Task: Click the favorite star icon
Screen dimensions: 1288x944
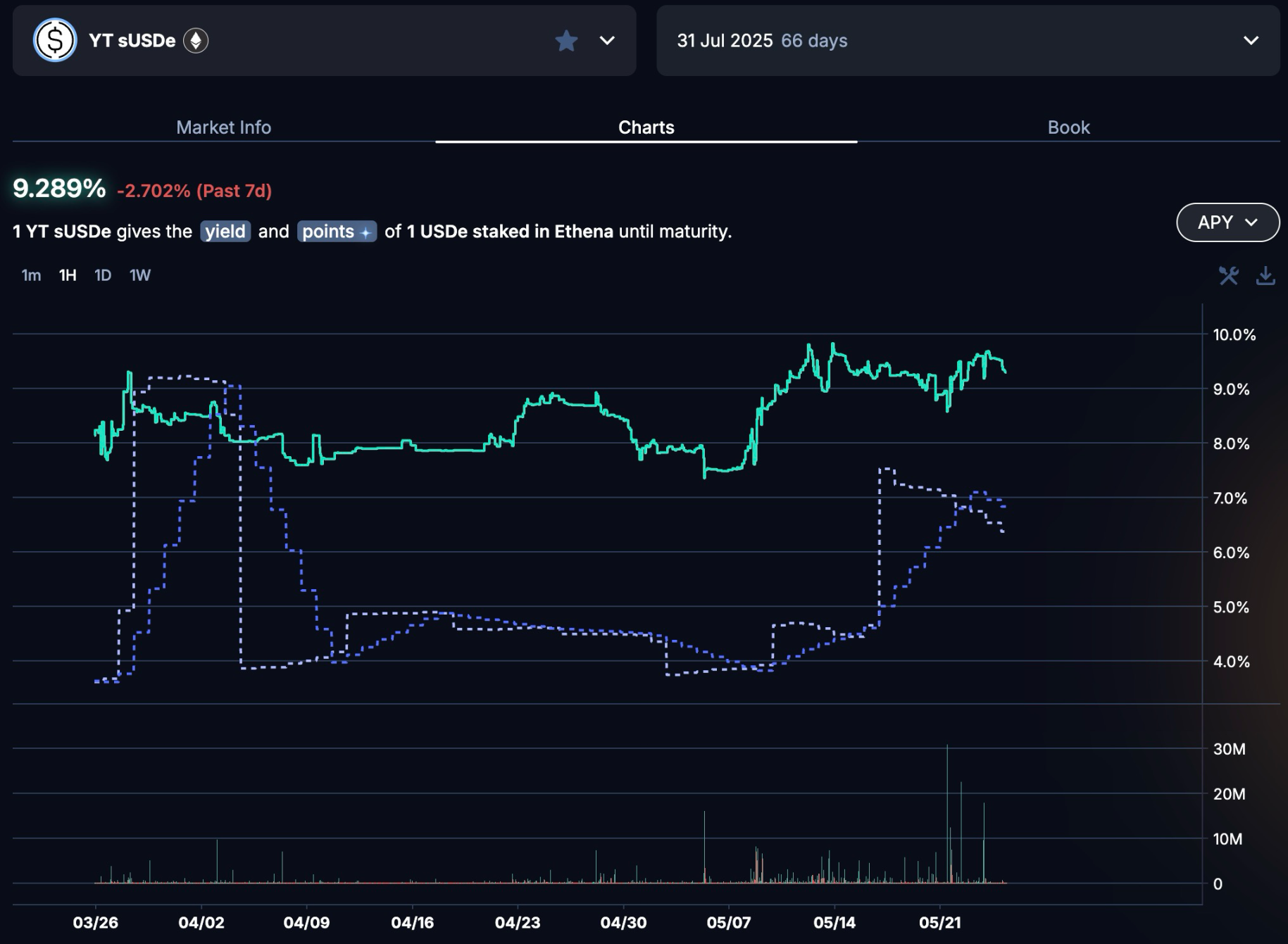Action: coord(566,41)
